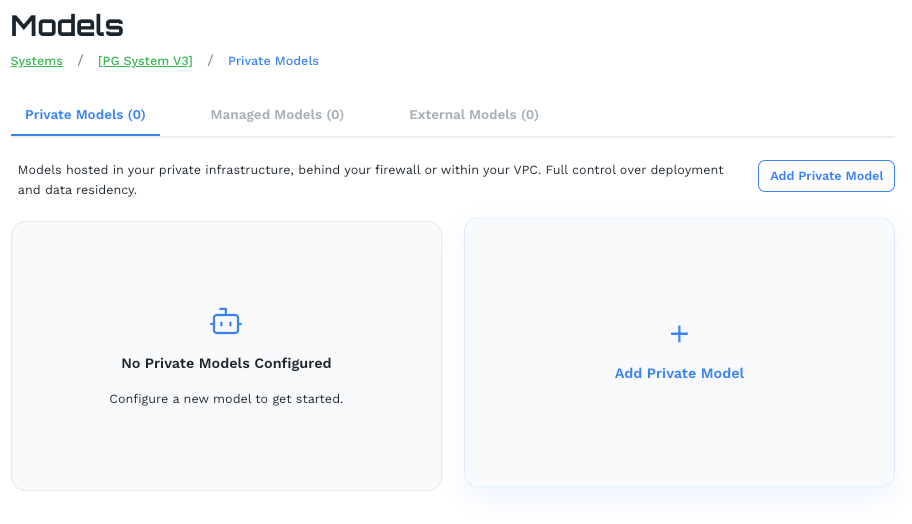Go to Systems via breadcrumb link
Screen dimensions: 912x524
[36, 61]
